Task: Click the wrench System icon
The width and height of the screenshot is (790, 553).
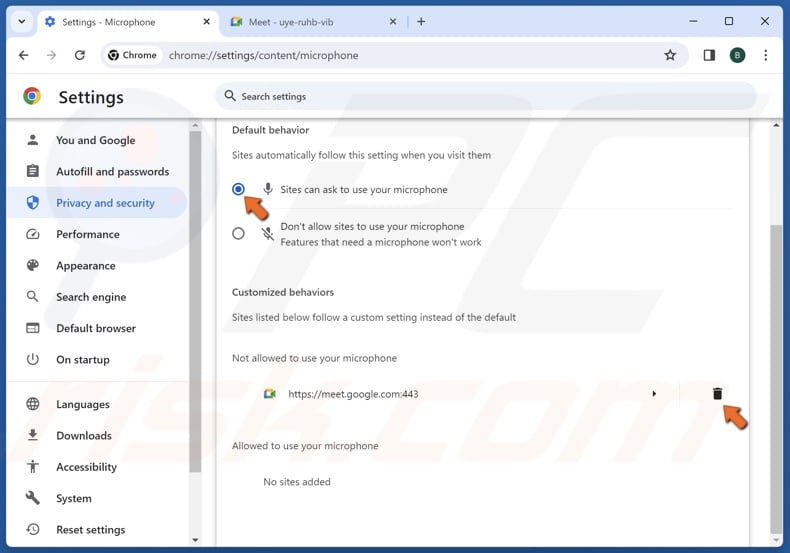Action: [x=33, y=498]
